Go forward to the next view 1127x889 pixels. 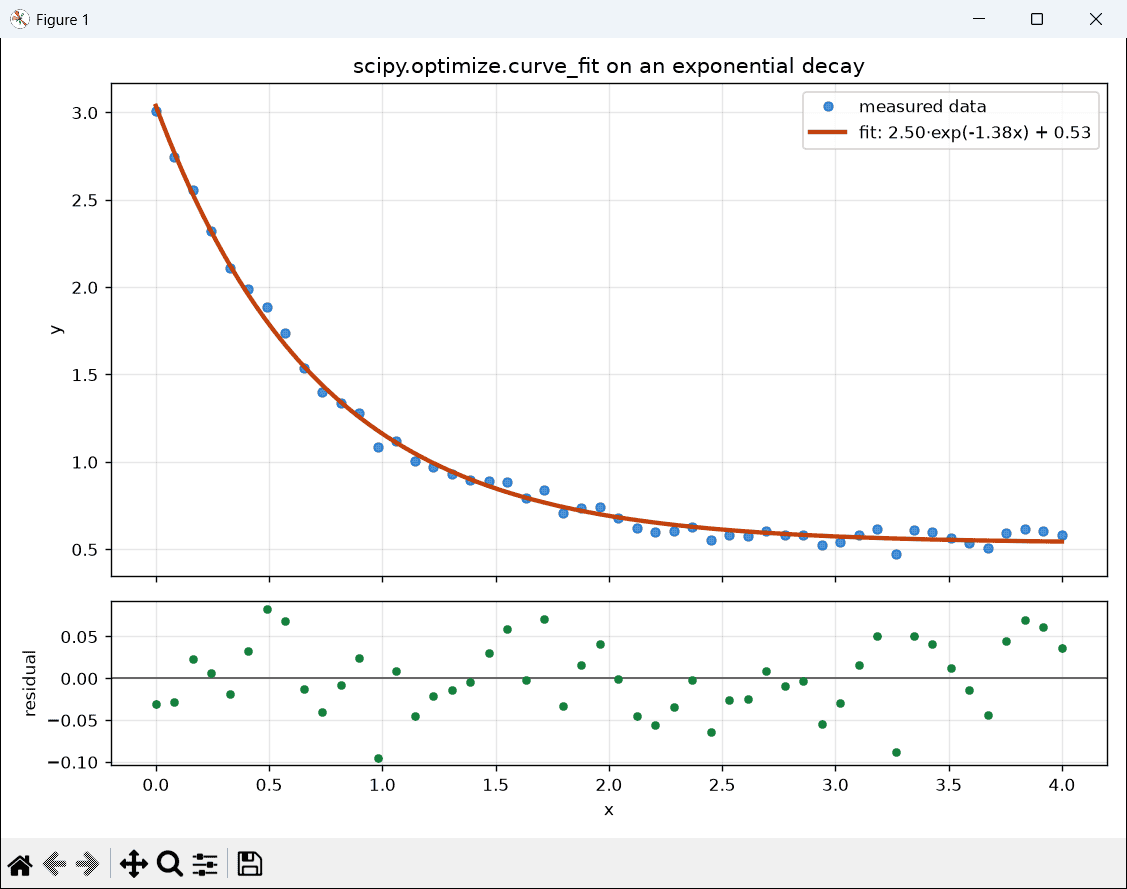[88, 864]
